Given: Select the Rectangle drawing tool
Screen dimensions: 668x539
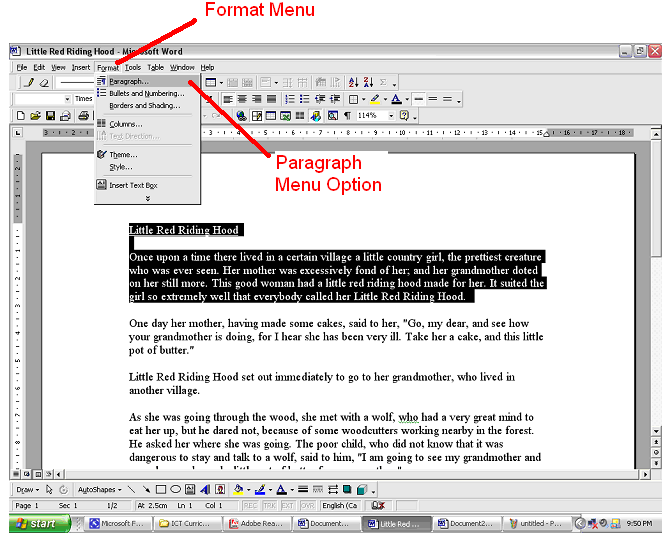Looking at the screenshot, I should (161, 490).
